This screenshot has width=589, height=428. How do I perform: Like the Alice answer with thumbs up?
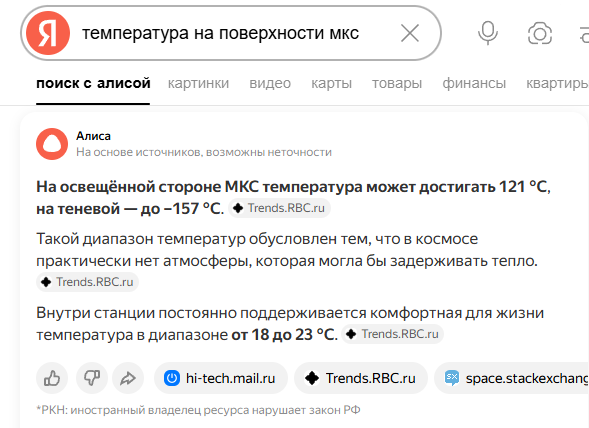coord(52,378)
